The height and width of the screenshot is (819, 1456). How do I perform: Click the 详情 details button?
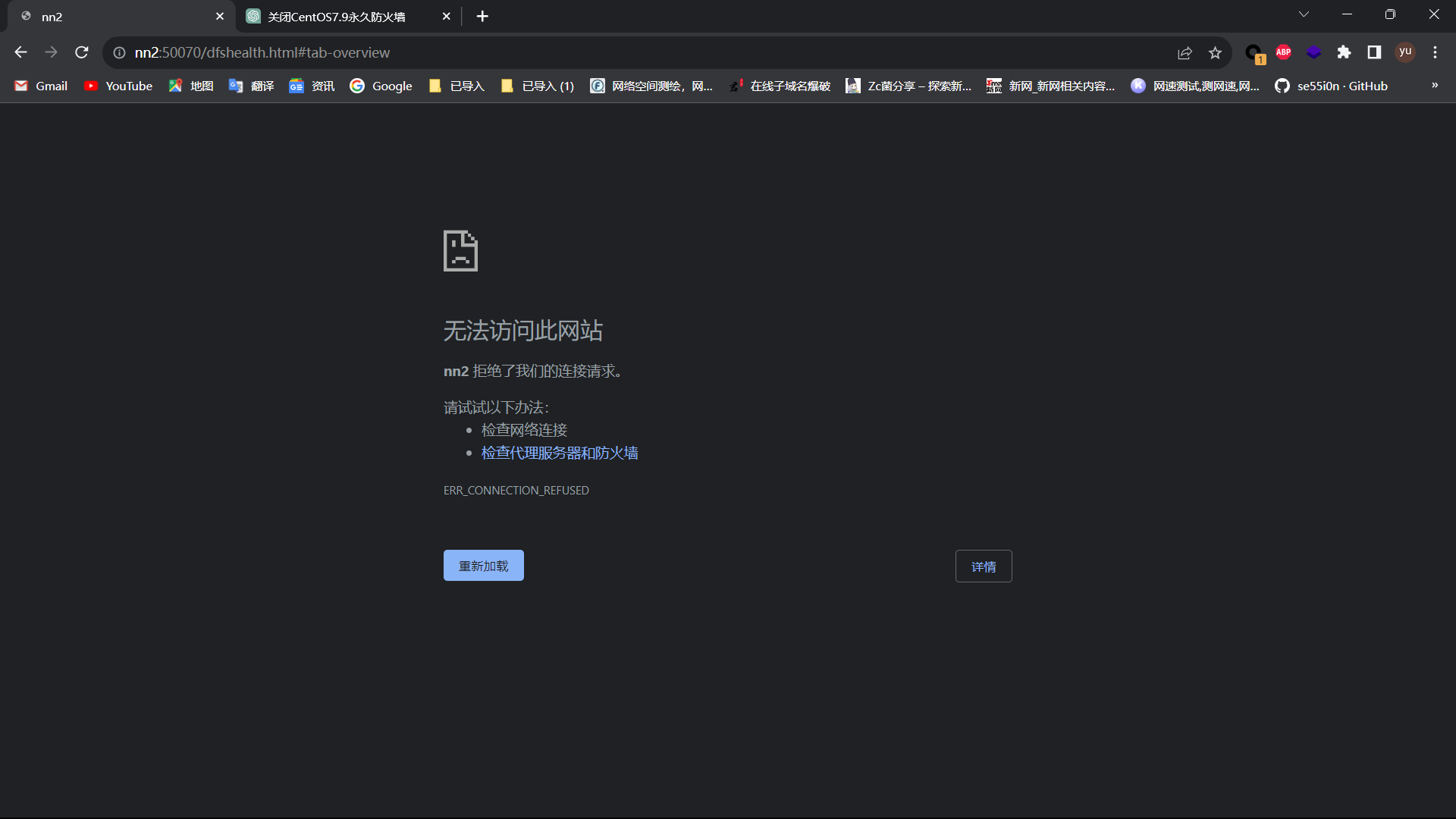pos(983,566)
